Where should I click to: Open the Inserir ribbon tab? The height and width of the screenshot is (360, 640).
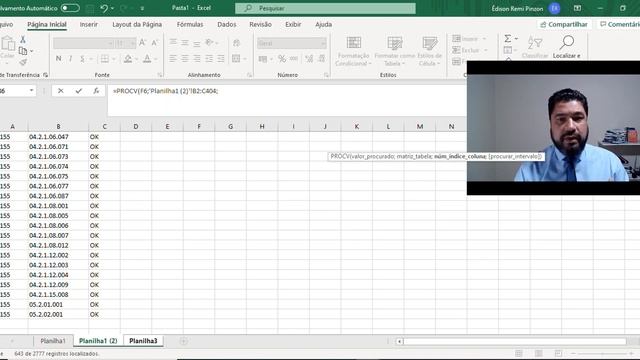89,24
